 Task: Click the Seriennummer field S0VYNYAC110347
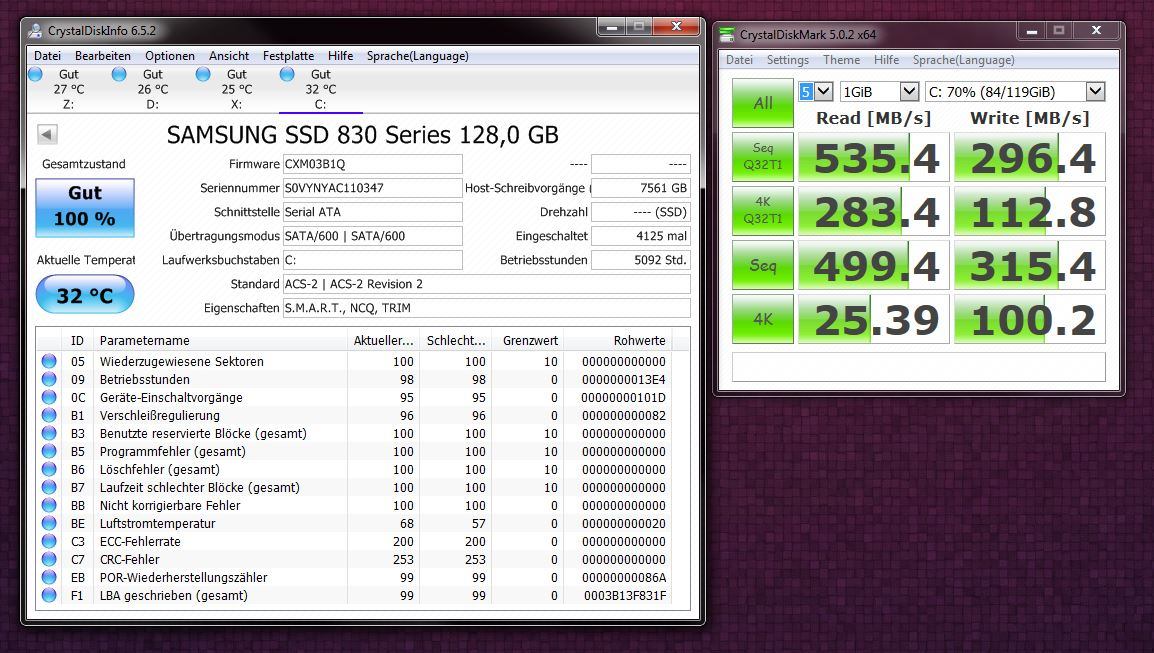372,188
